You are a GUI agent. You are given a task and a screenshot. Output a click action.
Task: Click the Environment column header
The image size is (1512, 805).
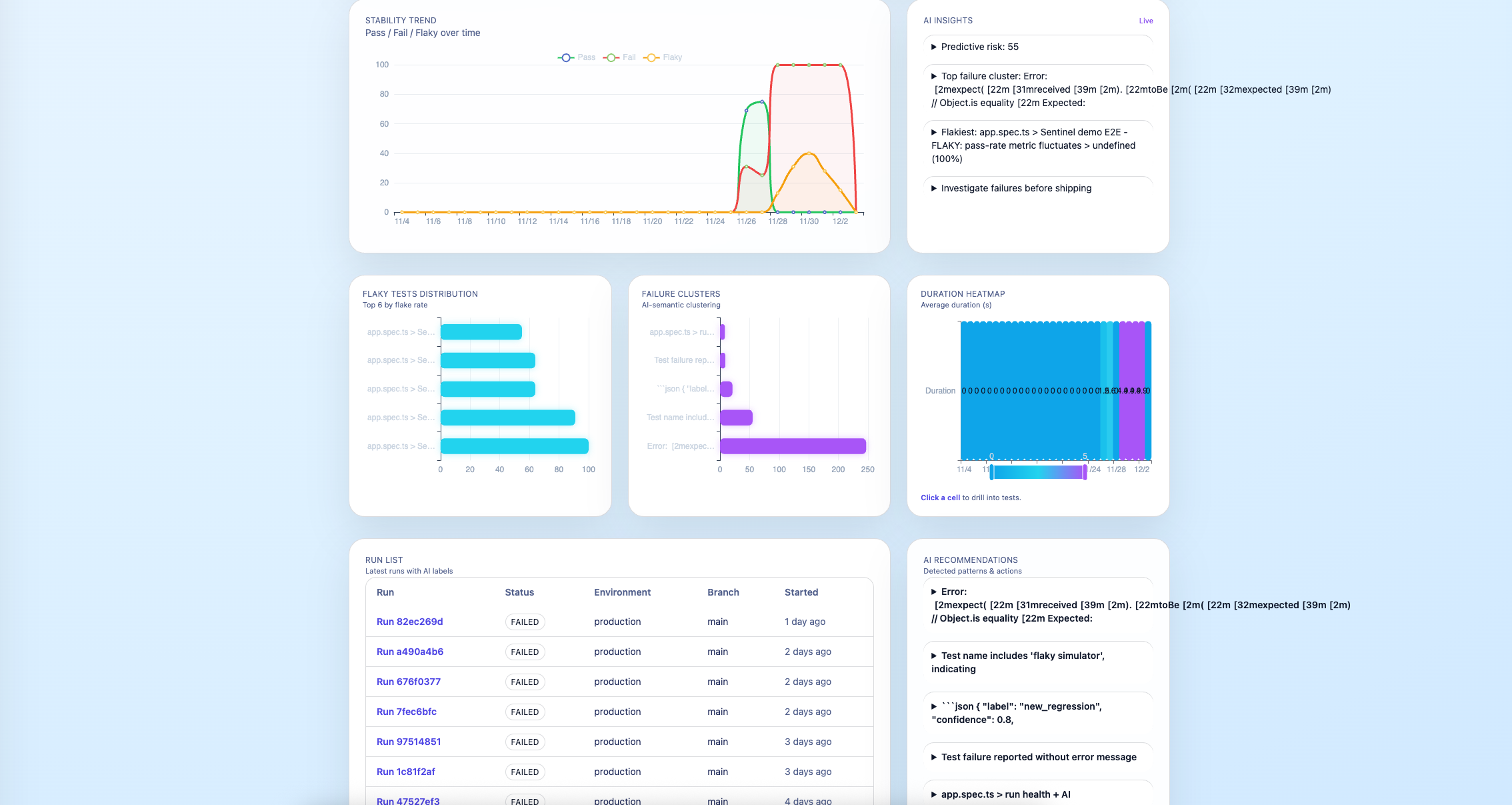click(622, 592)
